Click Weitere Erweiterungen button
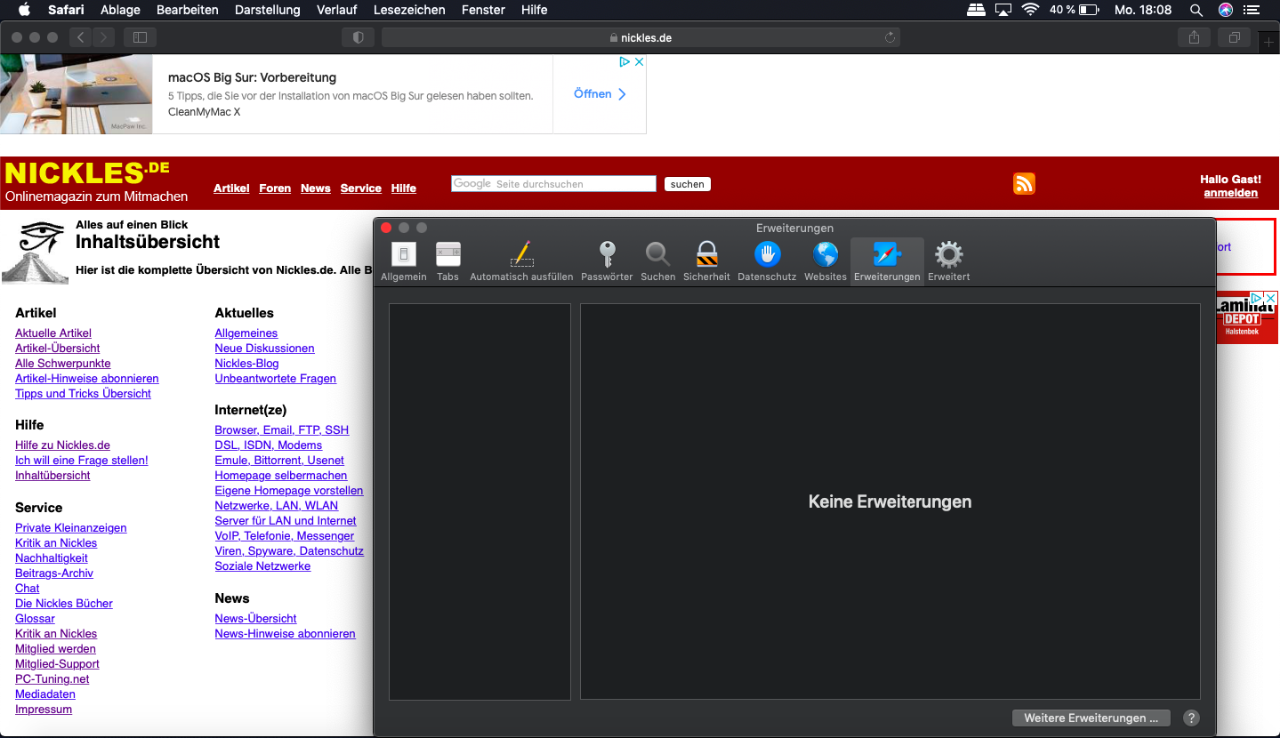Viewport: 1280px width, 738px height. point(1091,718)
